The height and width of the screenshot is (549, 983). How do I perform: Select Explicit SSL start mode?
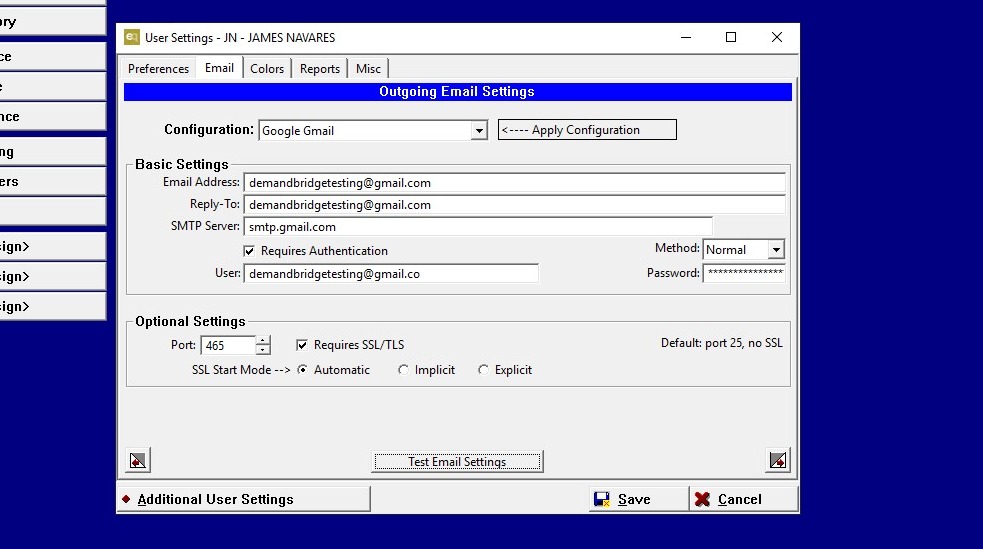pos(483,370)
